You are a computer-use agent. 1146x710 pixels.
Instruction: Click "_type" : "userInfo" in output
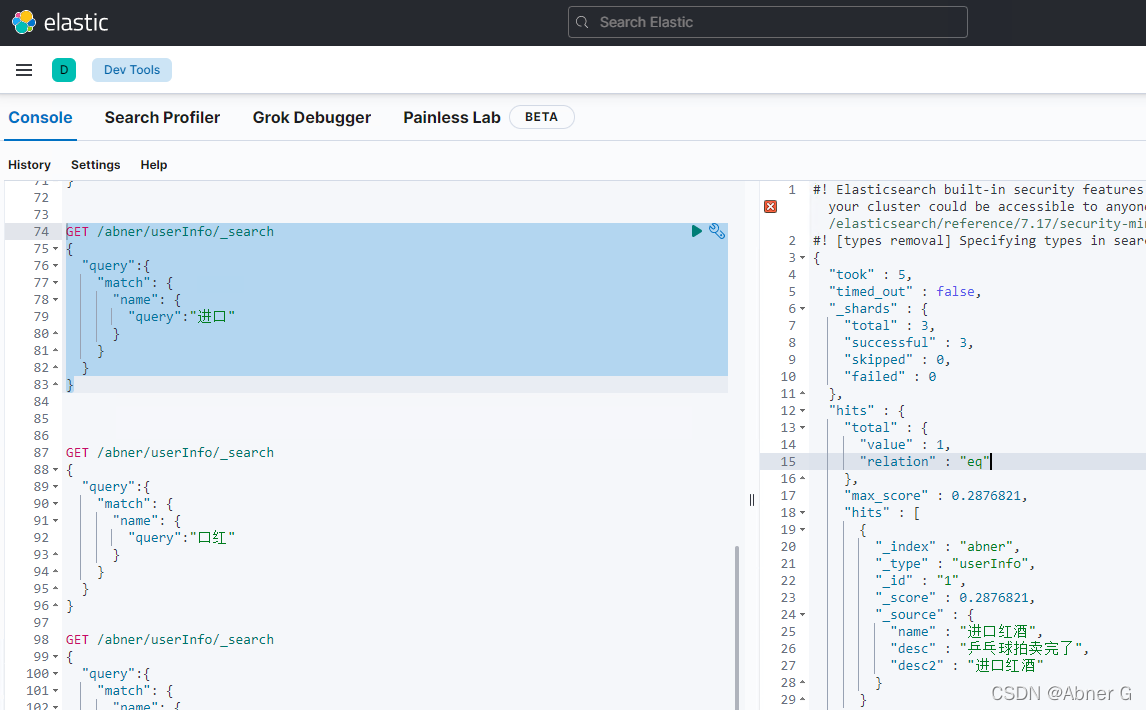pyautogui.click(x=955, y=563)
